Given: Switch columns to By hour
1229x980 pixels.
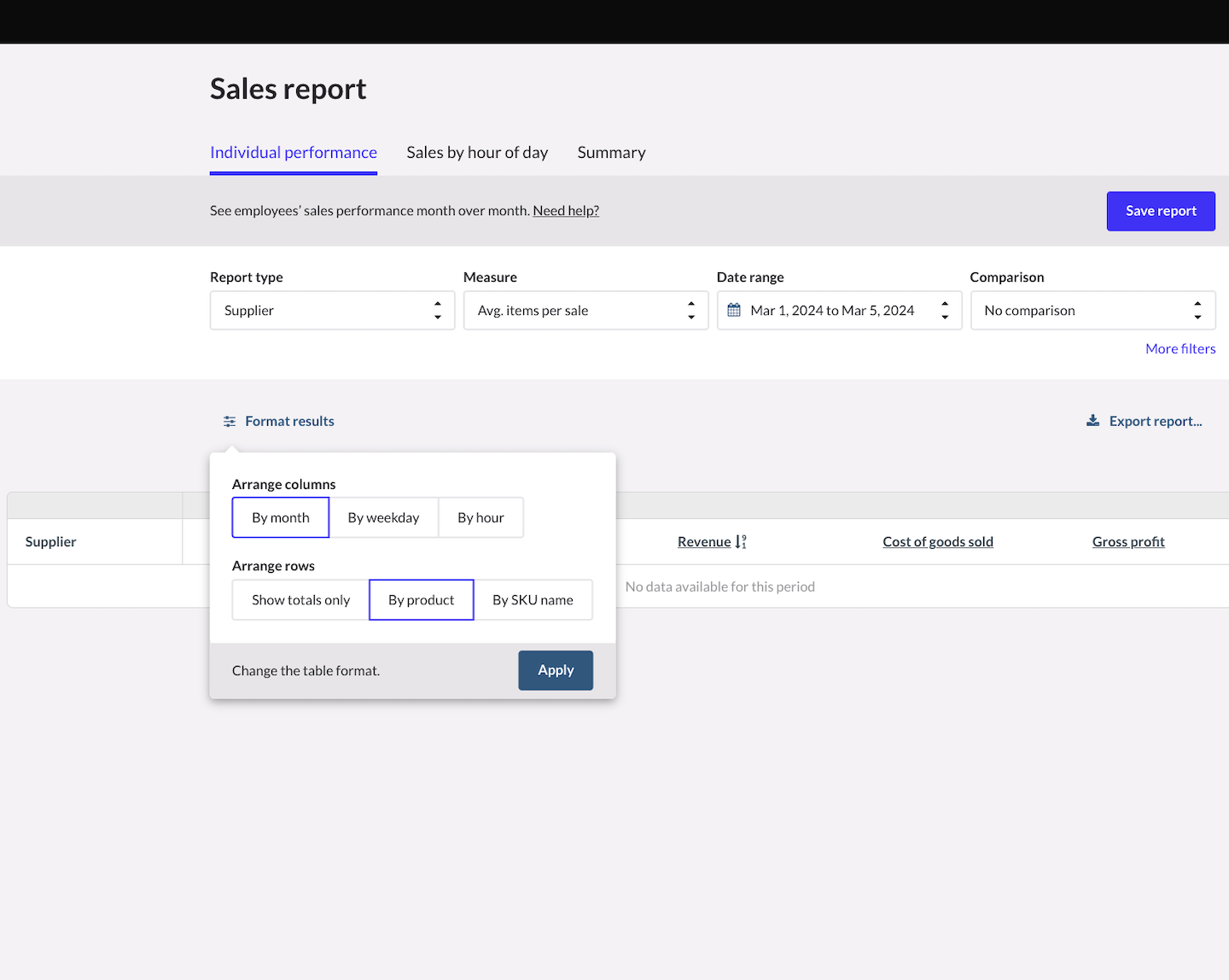Looking at the screenshot, I should [481, 518].
